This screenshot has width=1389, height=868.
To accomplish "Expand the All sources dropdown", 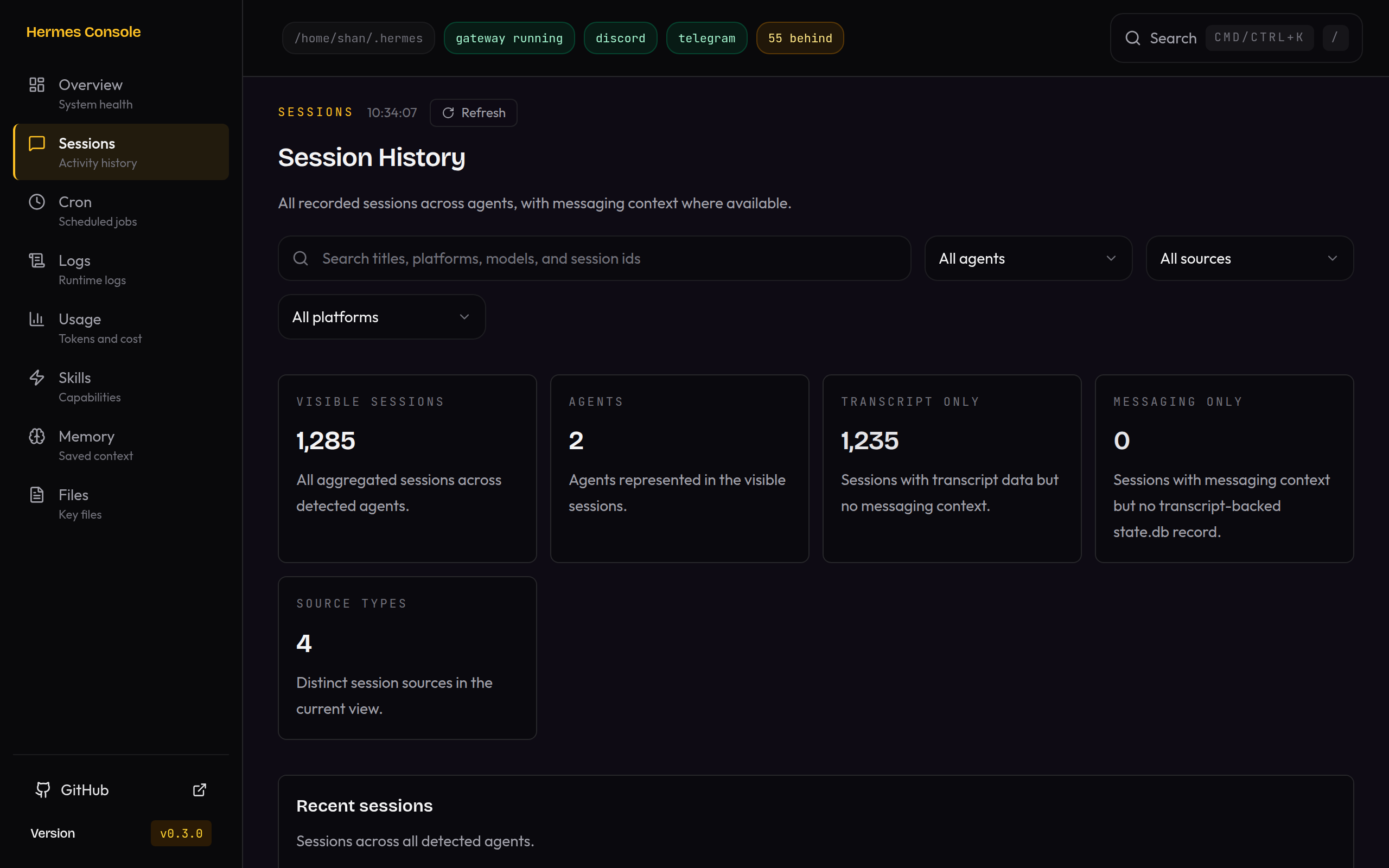I will 1249,258.
